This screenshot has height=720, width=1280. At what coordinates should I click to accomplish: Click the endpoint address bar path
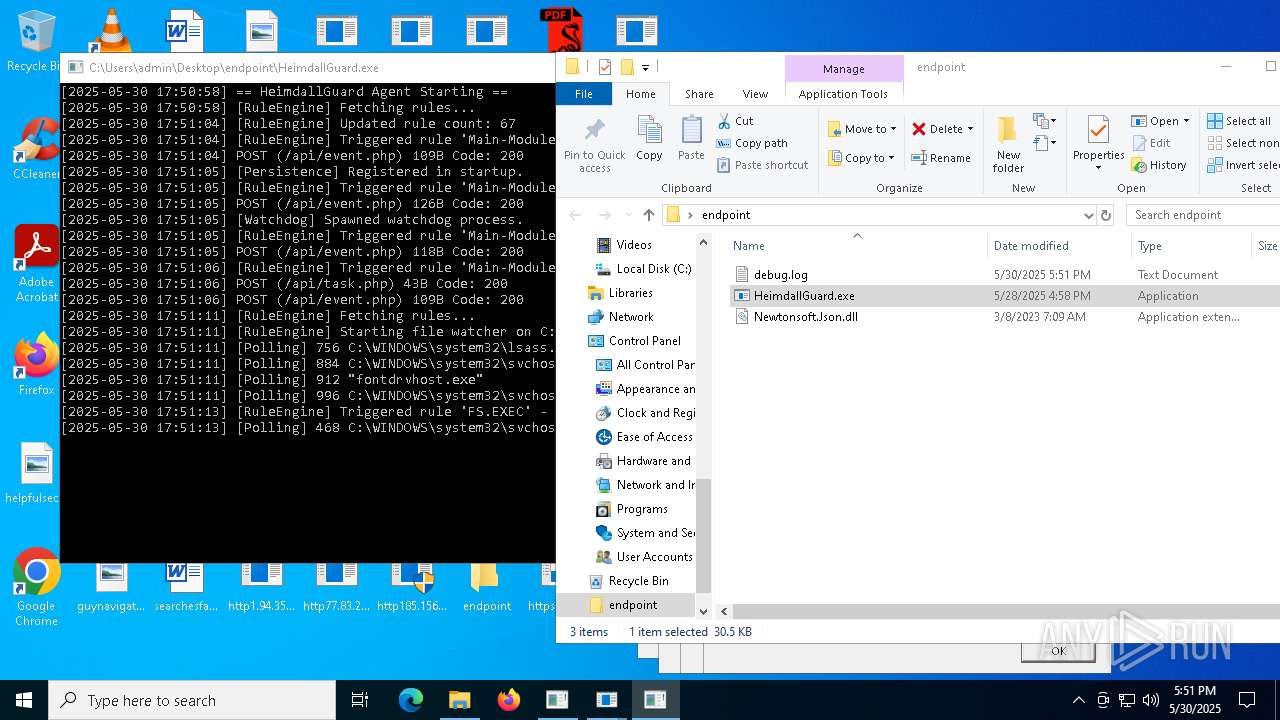pyautogui.click(x=726, y=215)
